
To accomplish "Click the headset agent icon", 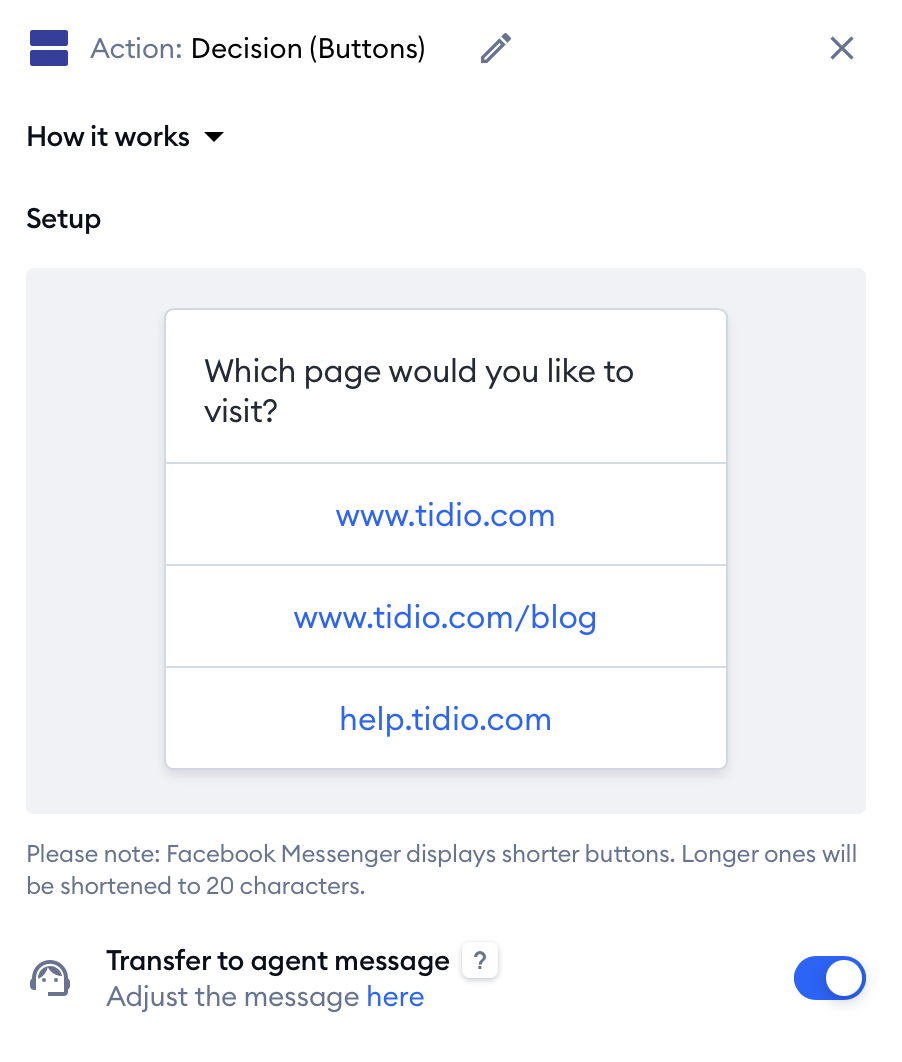I will [50, 978].
